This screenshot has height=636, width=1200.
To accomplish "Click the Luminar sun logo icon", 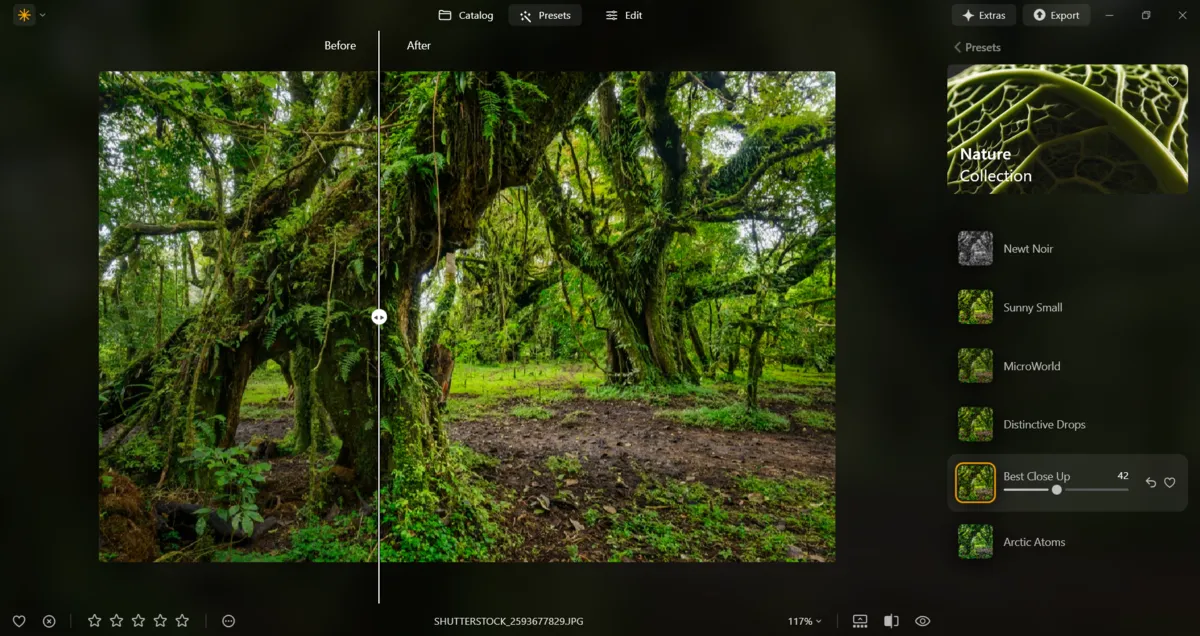I will click(x=22, y=15).
